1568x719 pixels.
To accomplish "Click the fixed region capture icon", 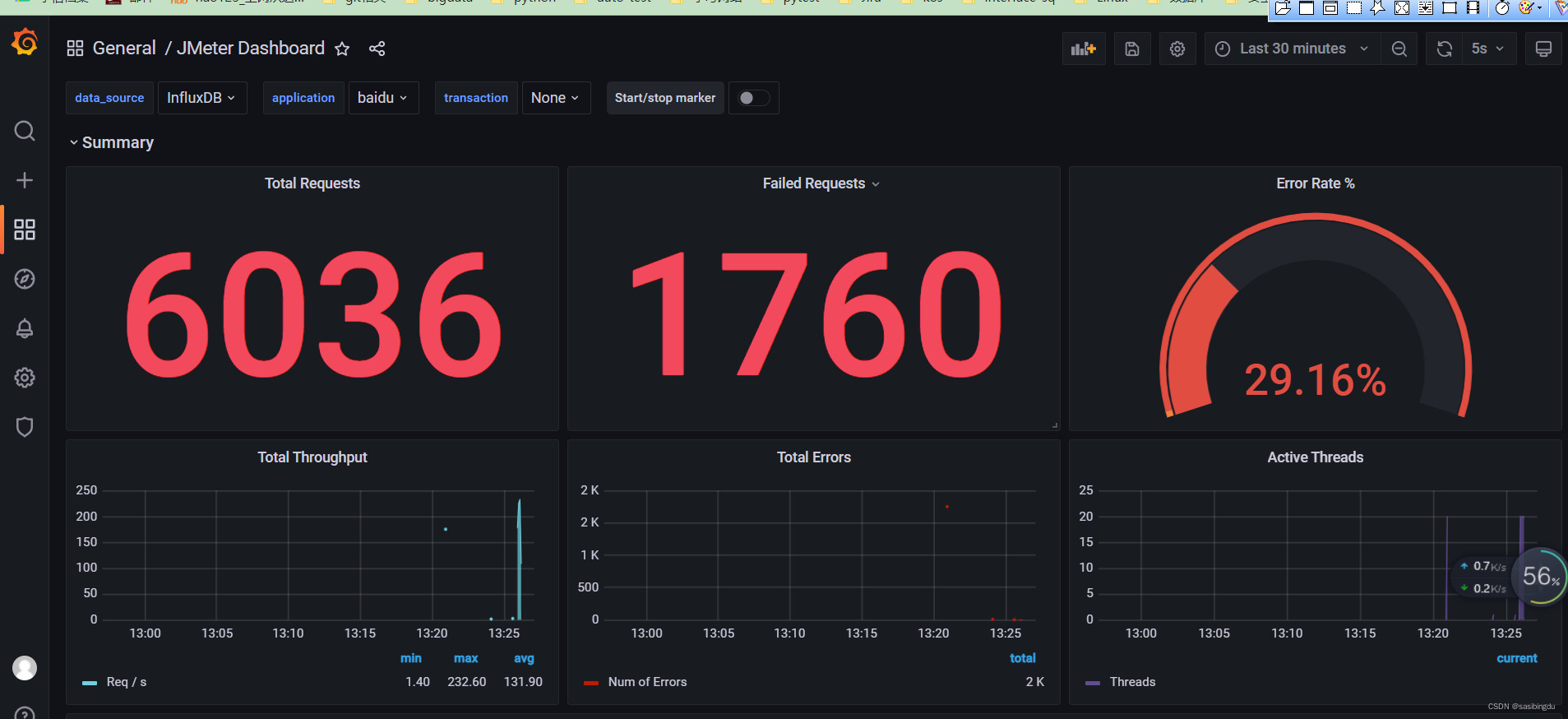I will [1450, 8].
